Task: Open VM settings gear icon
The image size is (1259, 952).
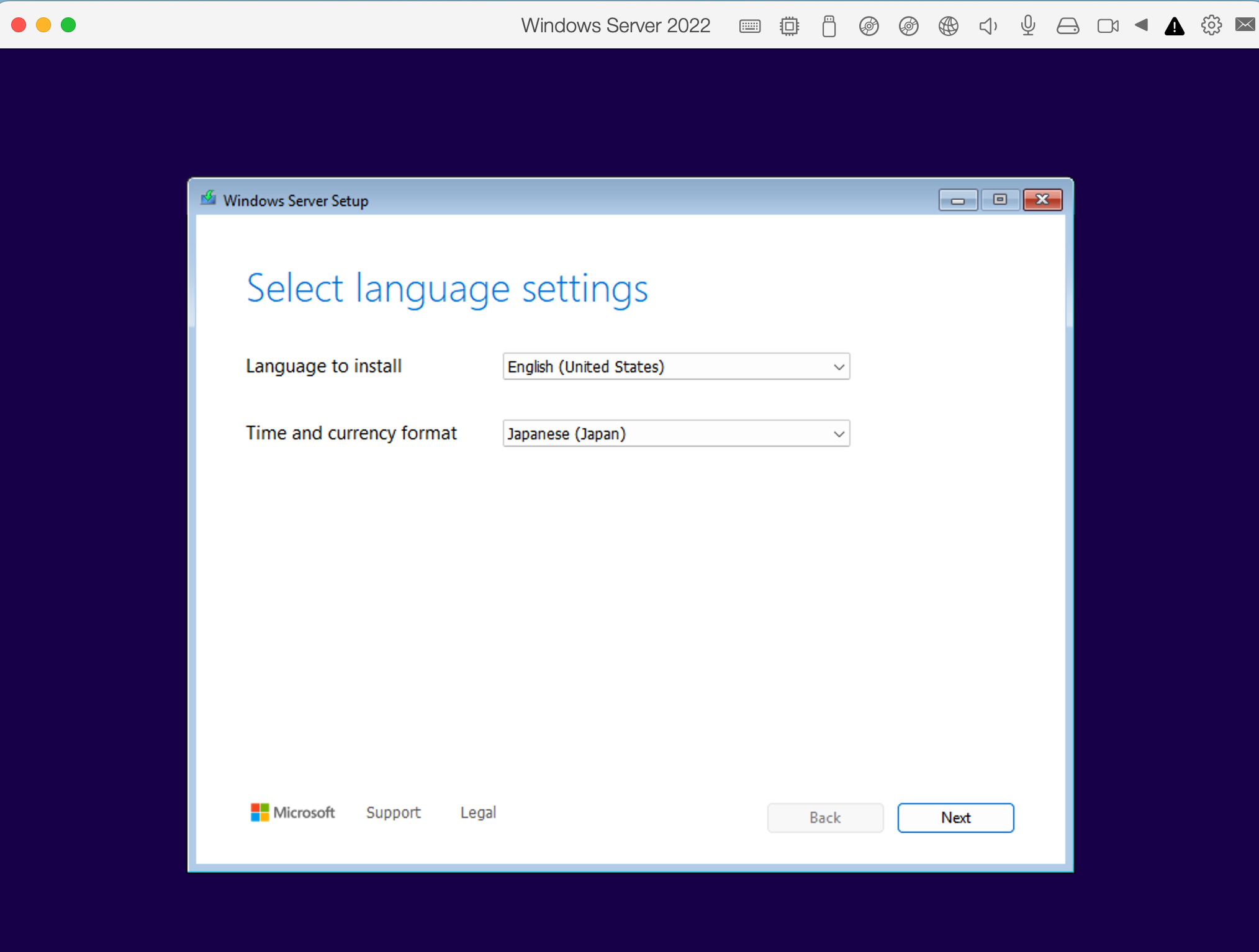Action: click(1211, 25)
